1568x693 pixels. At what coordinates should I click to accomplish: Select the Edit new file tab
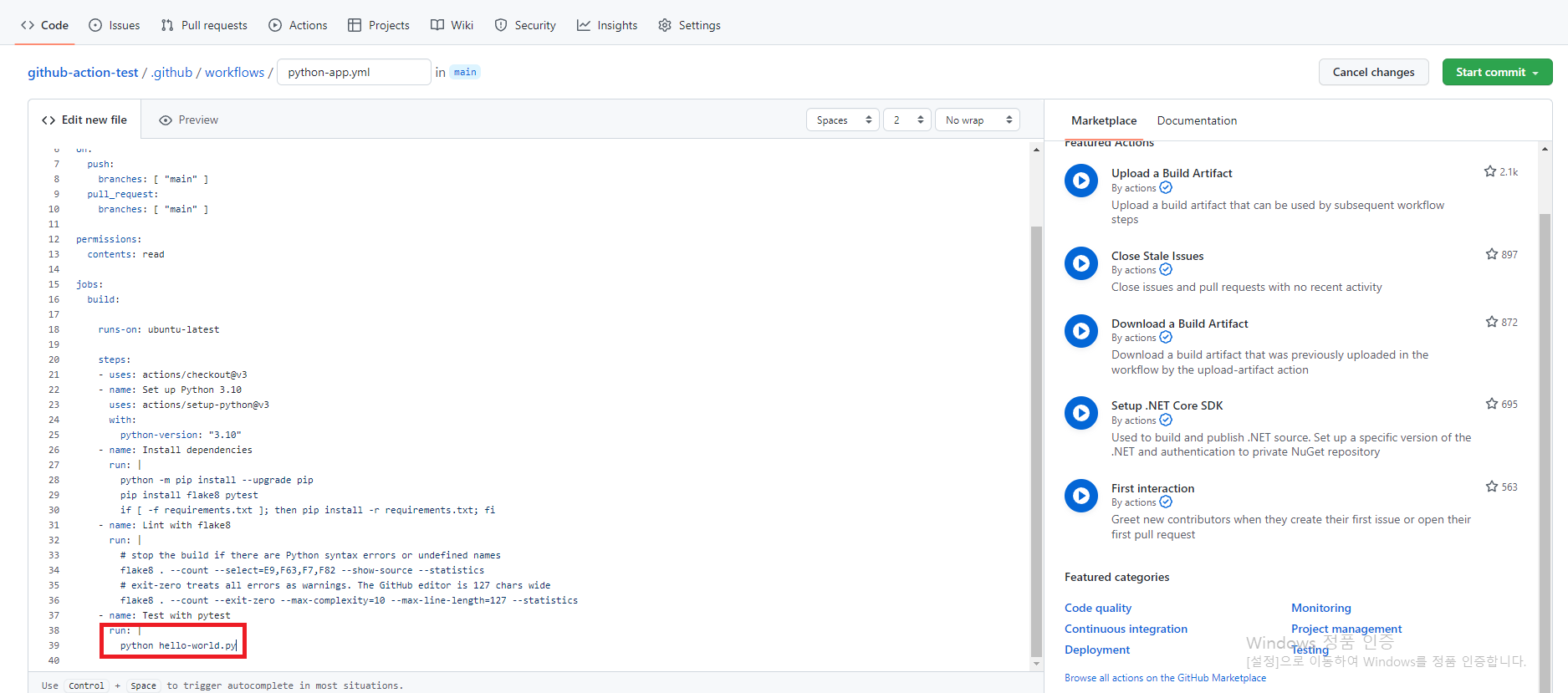click(84, 120)
